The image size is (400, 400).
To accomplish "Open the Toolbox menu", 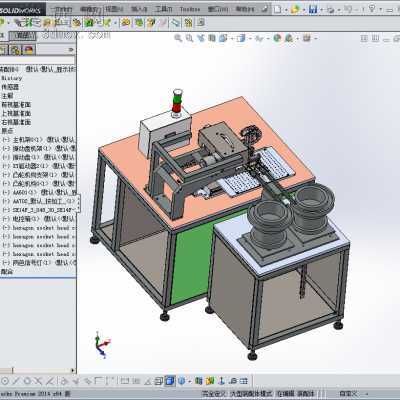I will (x=190, y=9).
